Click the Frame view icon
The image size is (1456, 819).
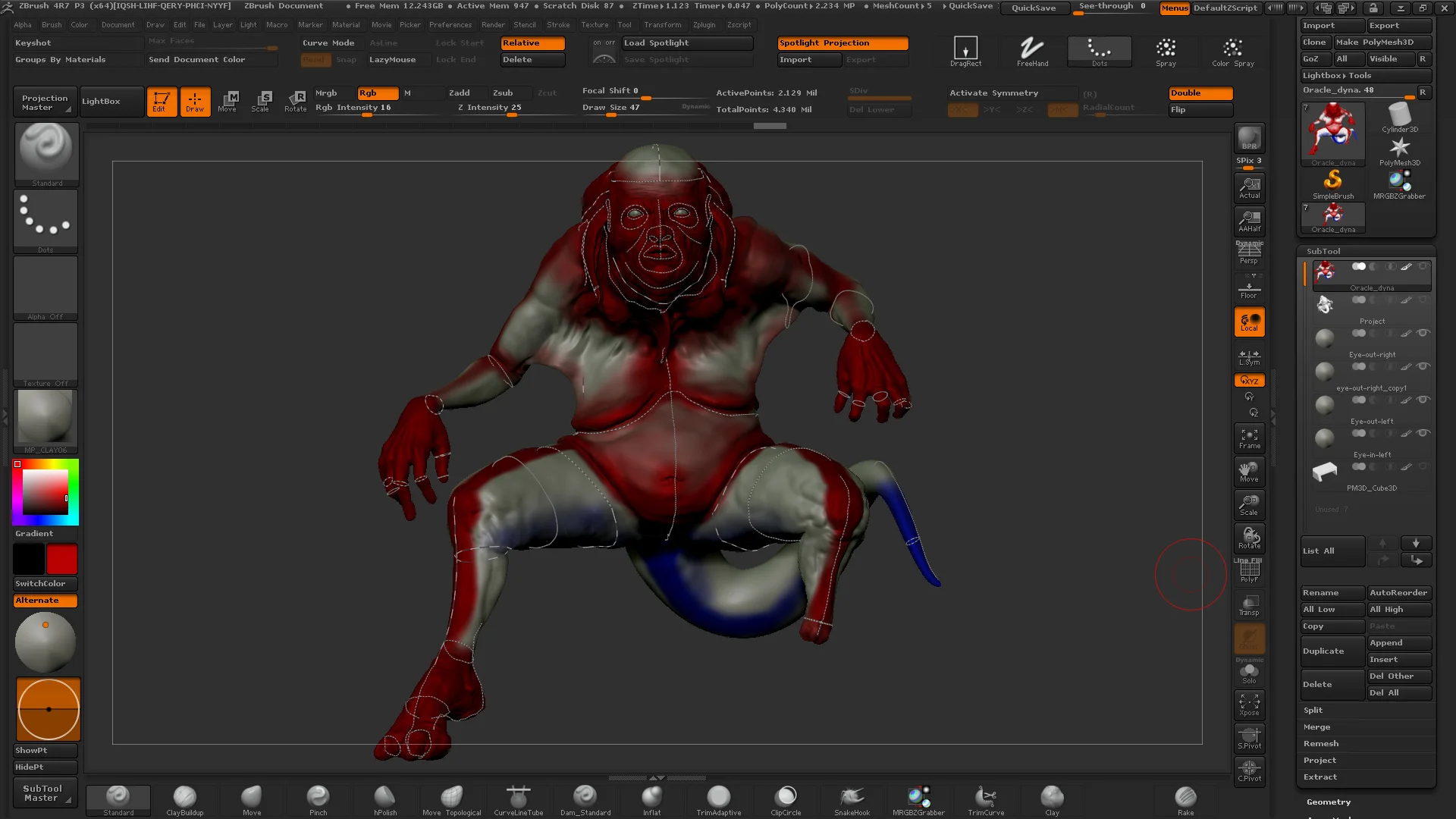tap(1249, 438)
